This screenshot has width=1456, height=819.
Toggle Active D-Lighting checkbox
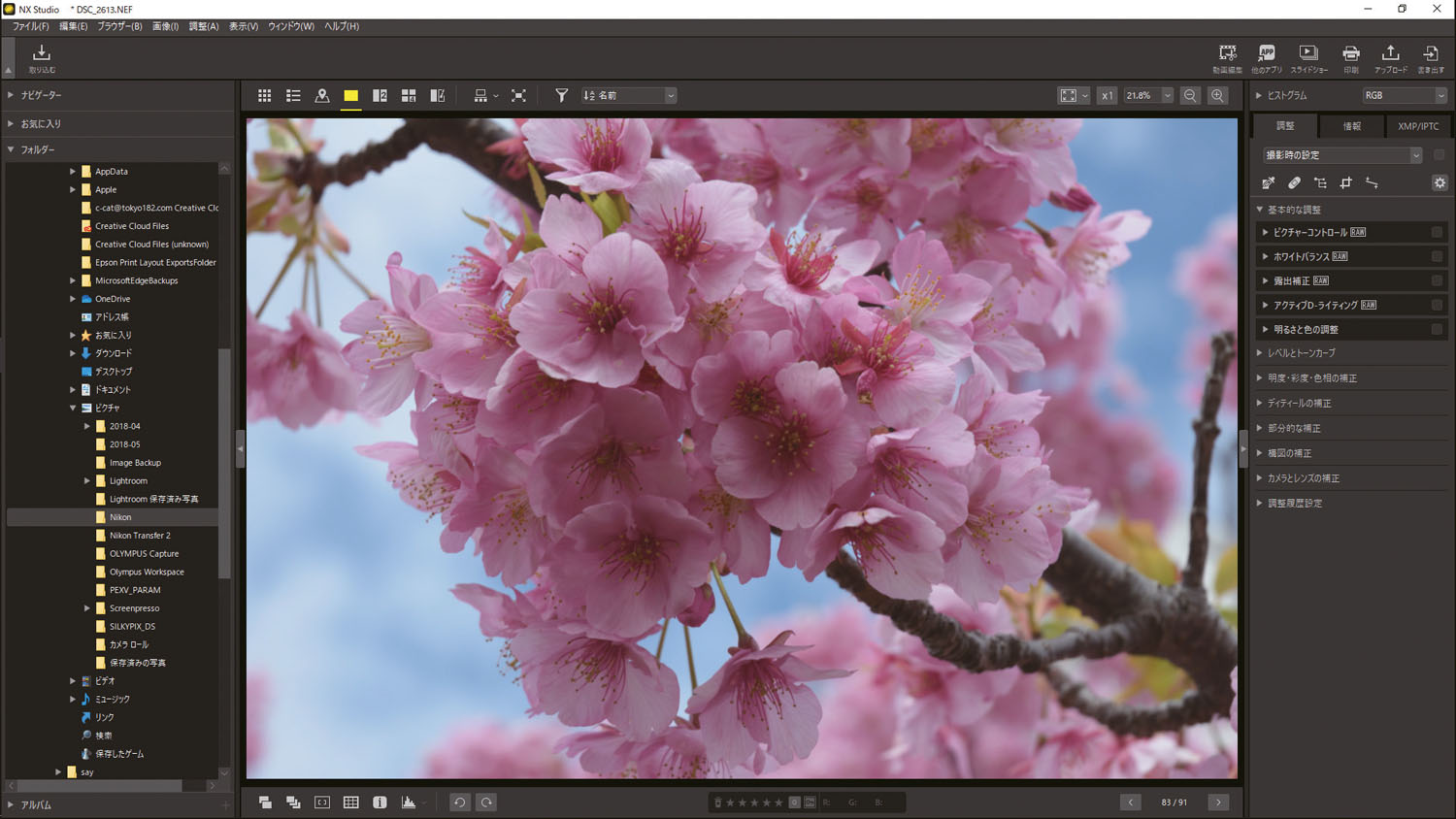pyautogui.click(x=1437, y=305)
